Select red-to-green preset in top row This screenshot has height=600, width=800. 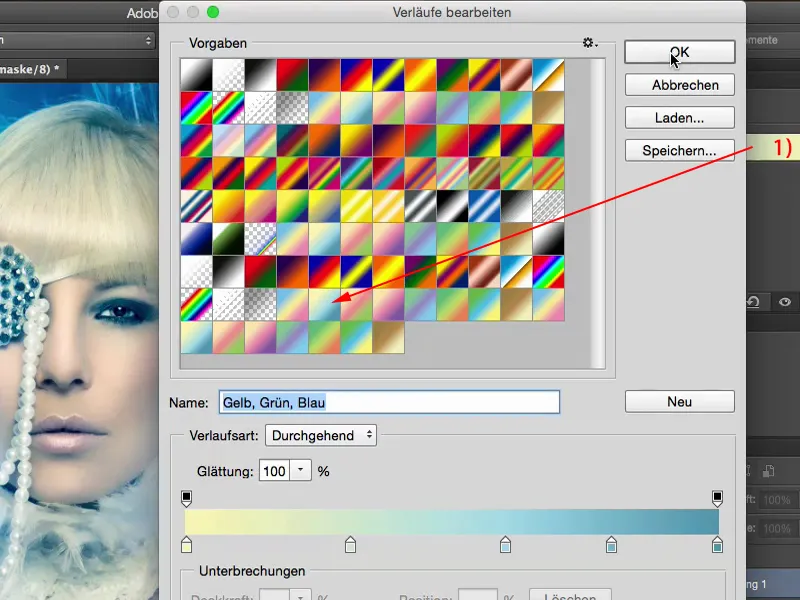292,75
